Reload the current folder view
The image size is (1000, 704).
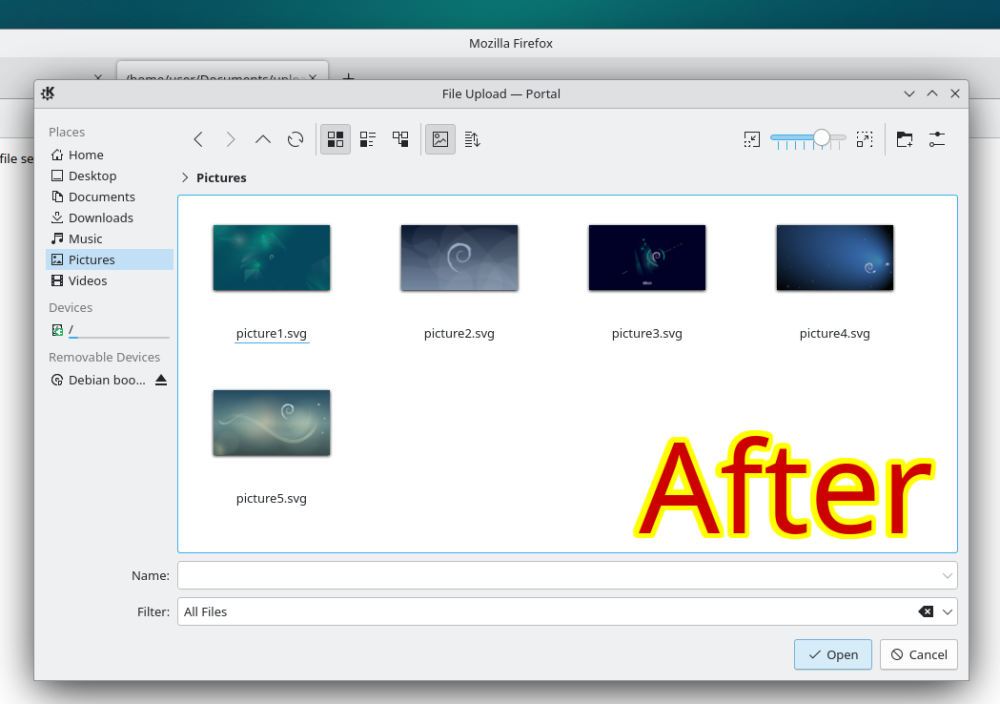pyautogui.click(x=295, y=140)
